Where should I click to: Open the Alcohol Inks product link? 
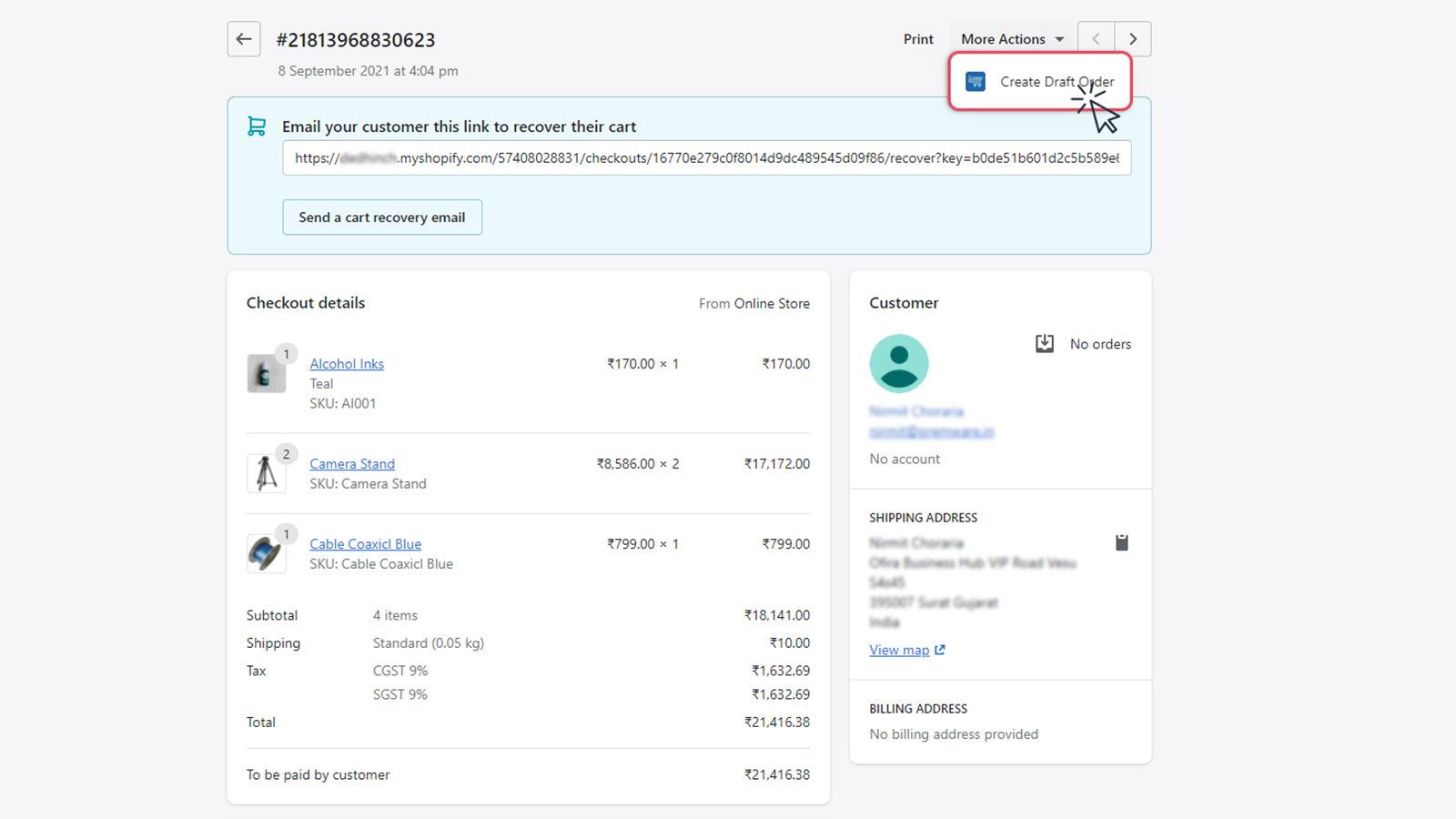347,364
